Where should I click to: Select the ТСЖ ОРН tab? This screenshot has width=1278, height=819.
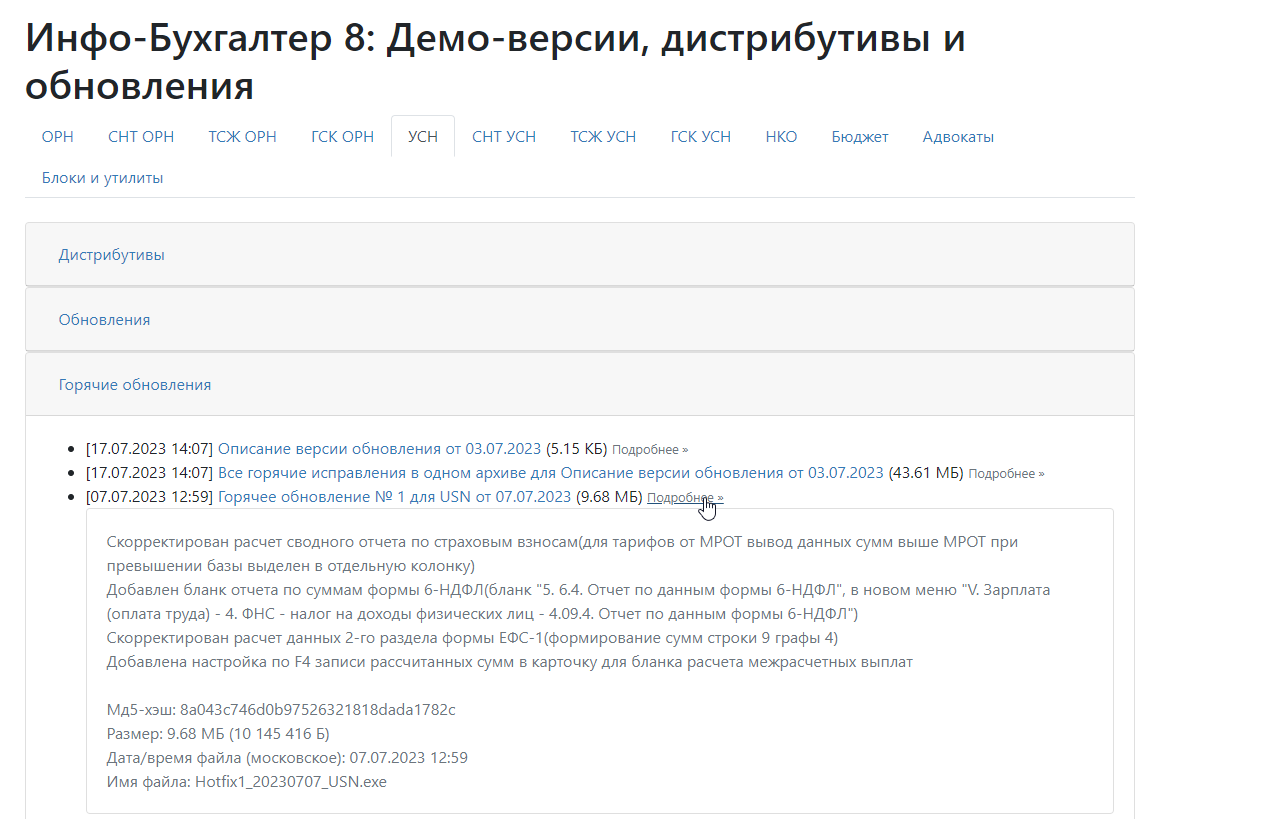[x=242, y=137]
